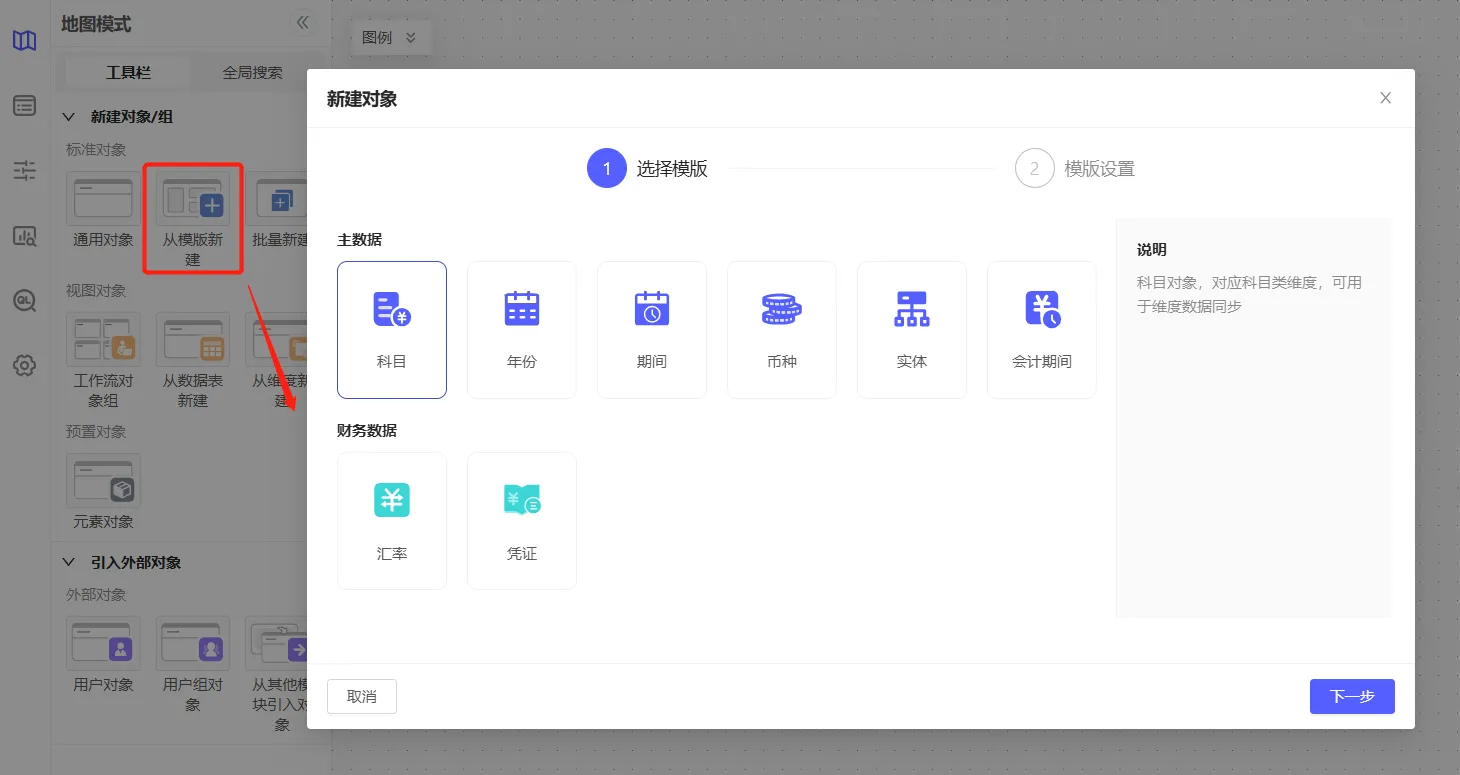The image size is (1460, 775).
Task: Open the settings gear in sidebar
Action: click(x=25, y=365)
